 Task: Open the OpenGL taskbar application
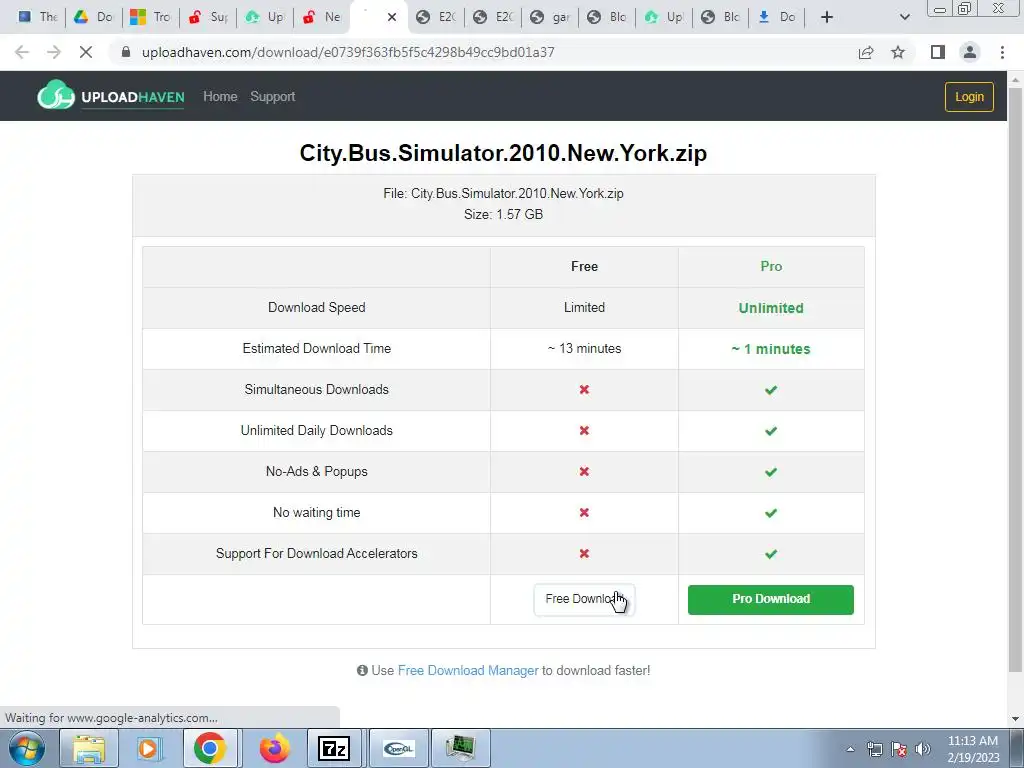398,748
